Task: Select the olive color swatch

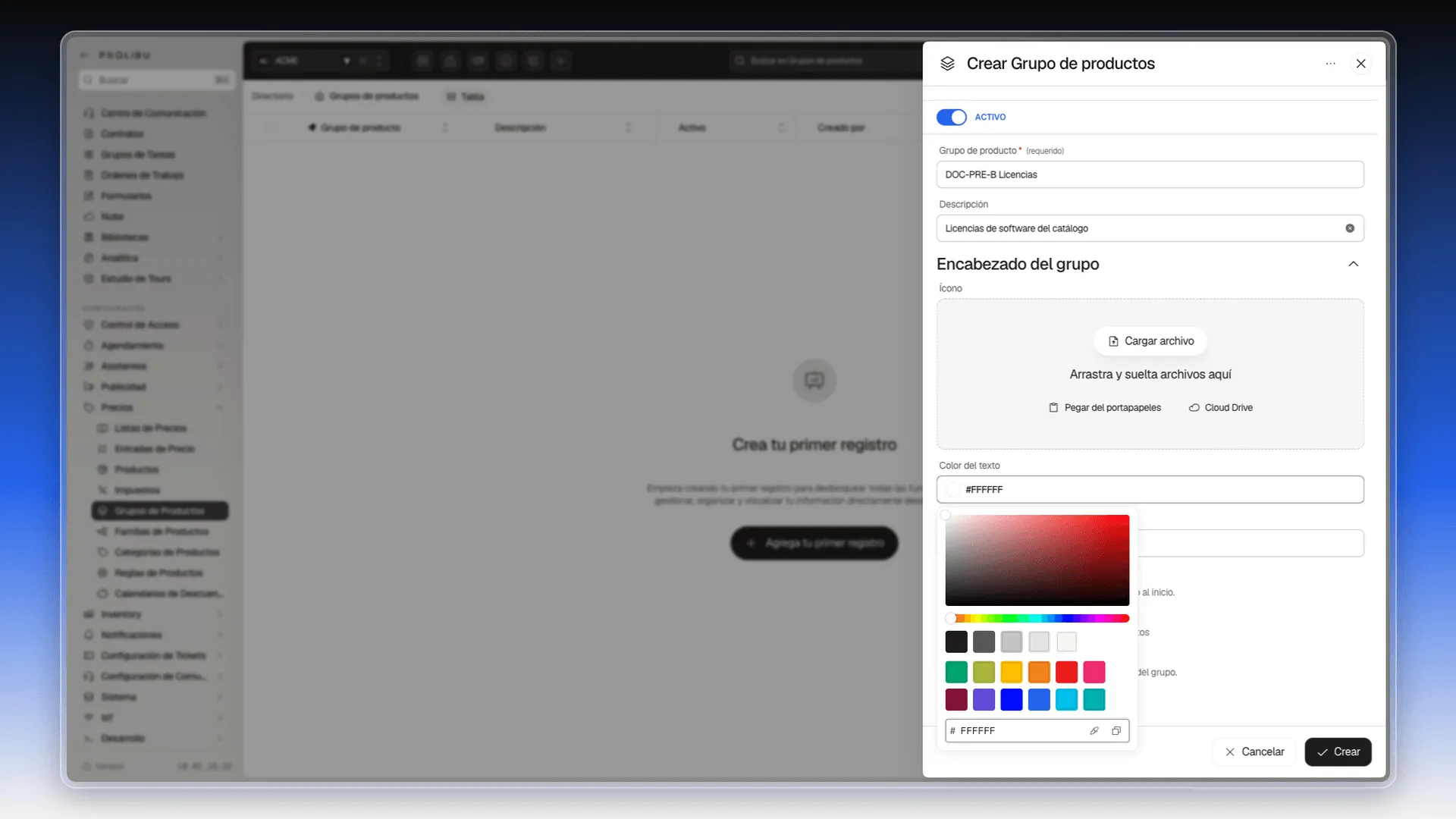Action: pyautogui.click(x=984, y=672)
